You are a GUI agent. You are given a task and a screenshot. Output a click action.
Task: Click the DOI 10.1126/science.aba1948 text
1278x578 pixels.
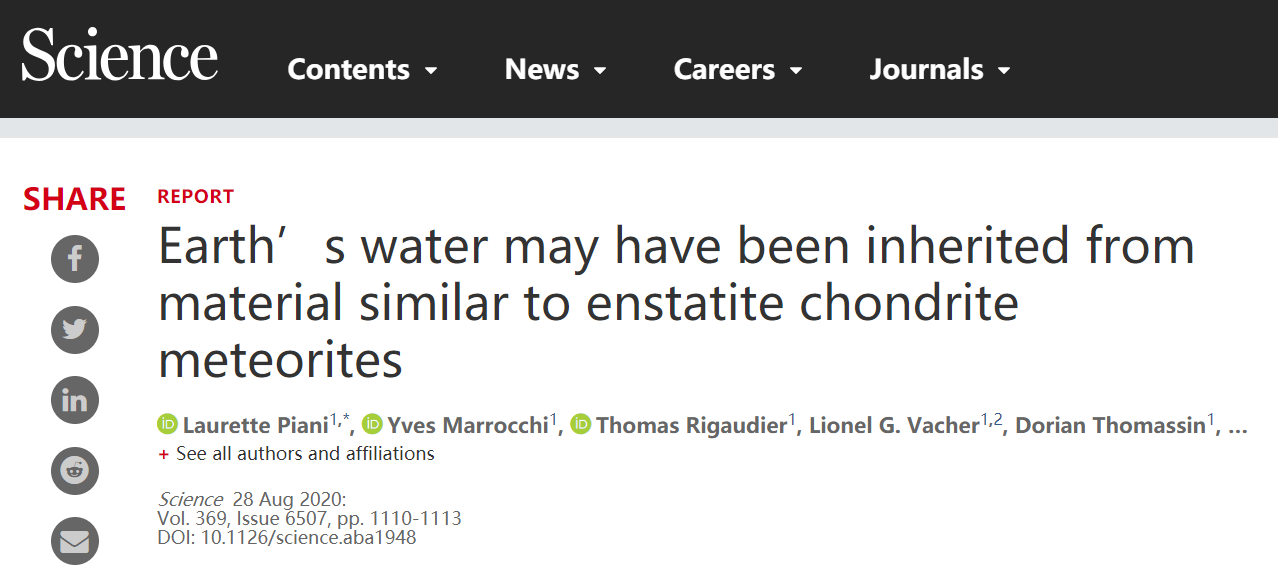click(x=287, y=538)
